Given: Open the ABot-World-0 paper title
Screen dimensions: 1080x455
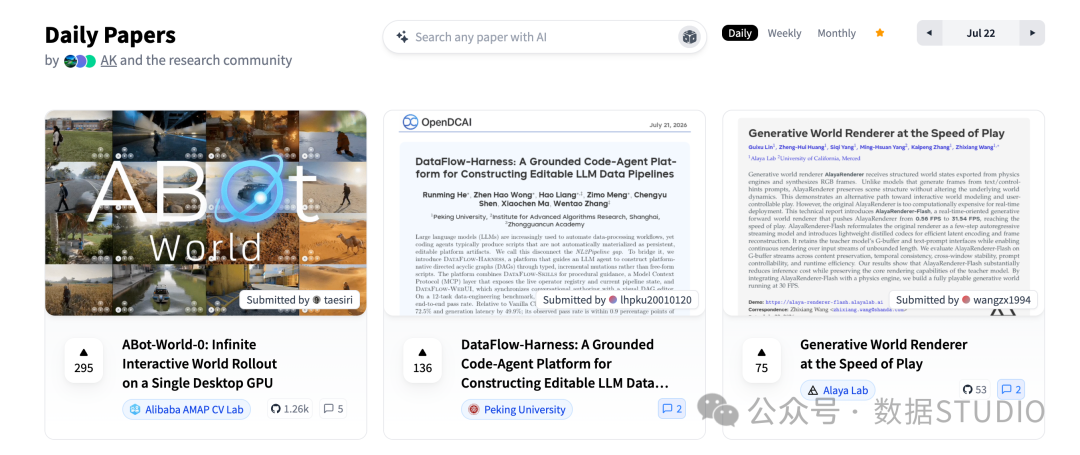Looking at the screenshot, I should pos(200,363).
